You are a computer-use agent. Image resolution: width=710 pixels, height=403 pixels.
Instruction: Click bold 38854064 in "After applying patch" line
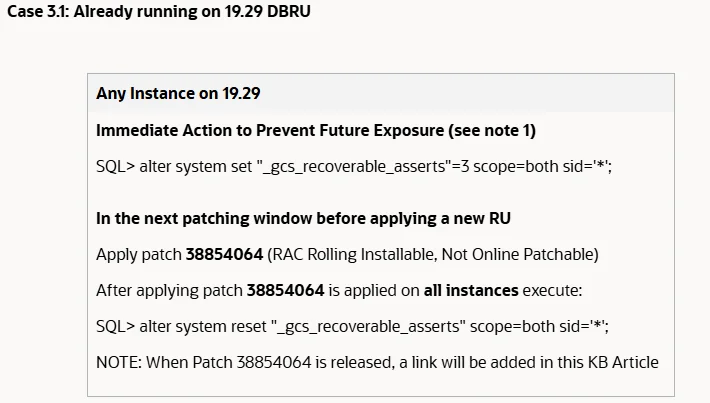pyautogui.click(x=286, y=290)
